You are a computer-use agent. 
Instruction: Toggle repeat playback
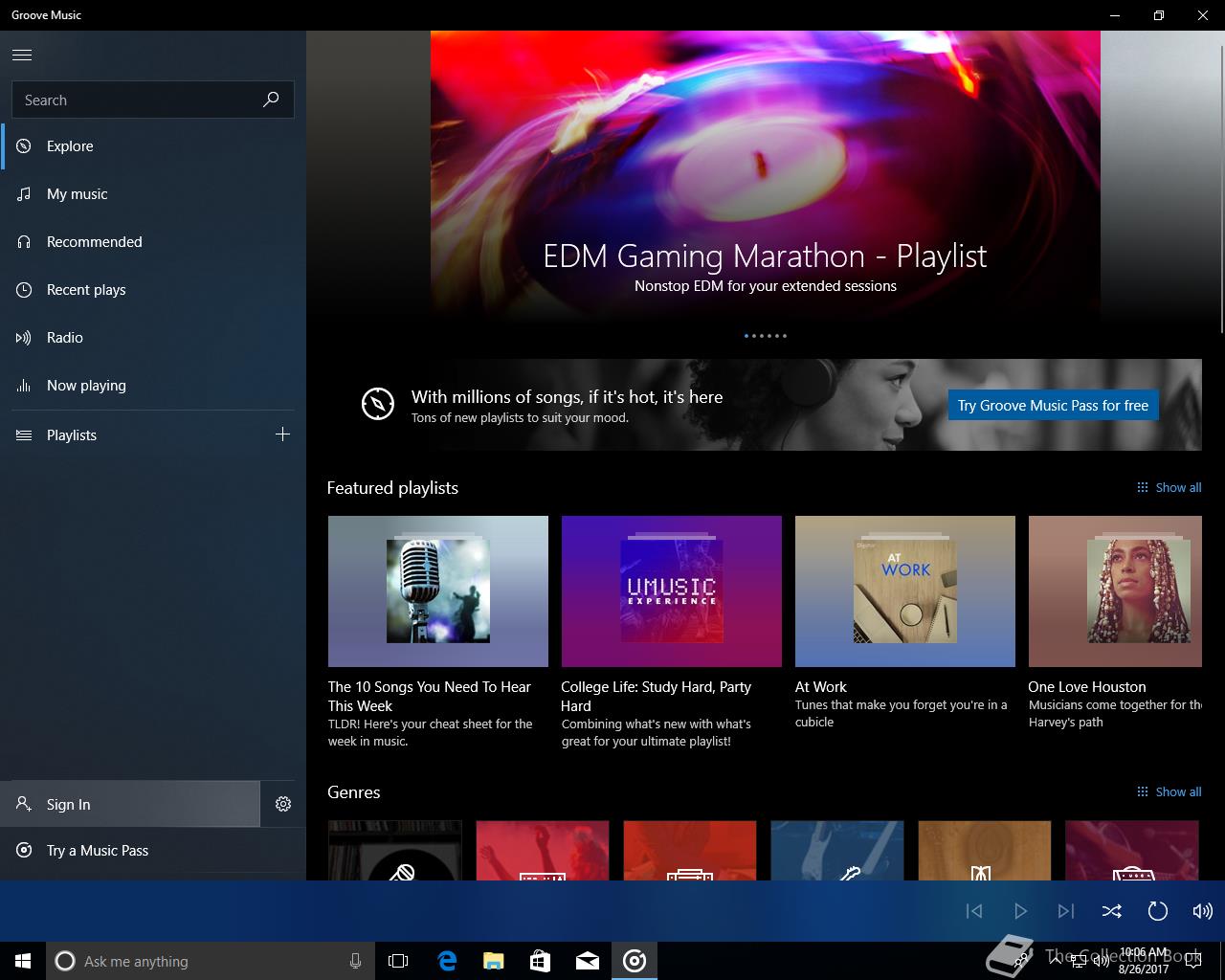[1158, 911]
